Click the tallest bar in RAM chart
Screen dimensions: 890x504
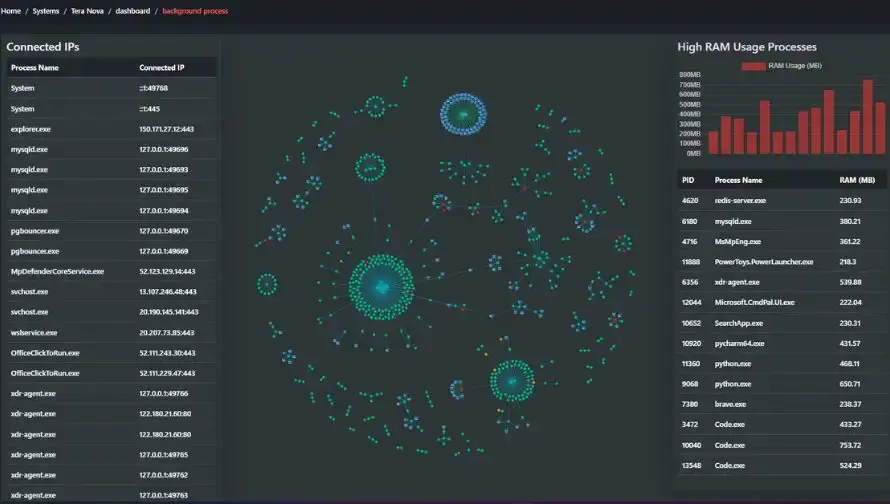(867, 117)
